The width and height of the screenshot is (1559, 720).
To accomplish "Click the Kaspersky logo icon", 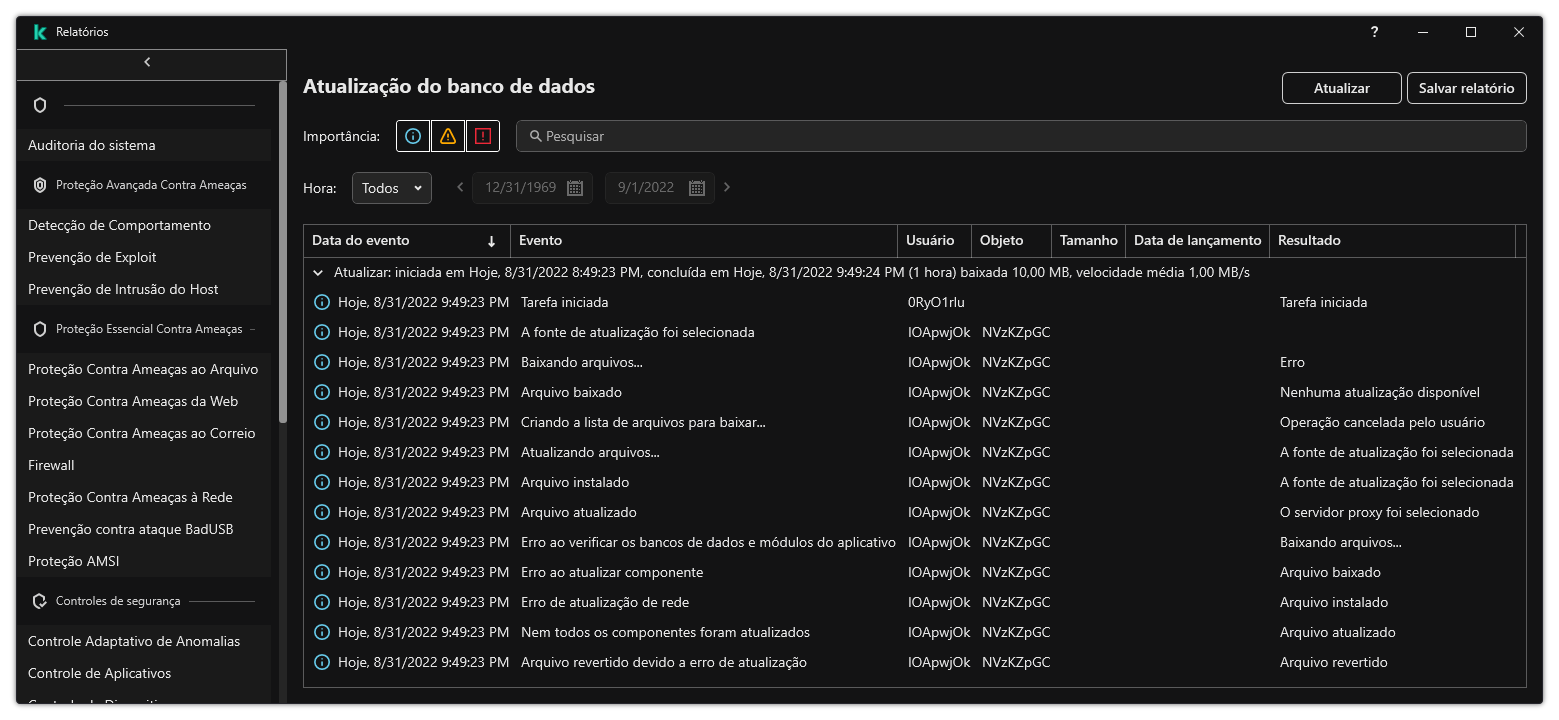I will (39, 31).
